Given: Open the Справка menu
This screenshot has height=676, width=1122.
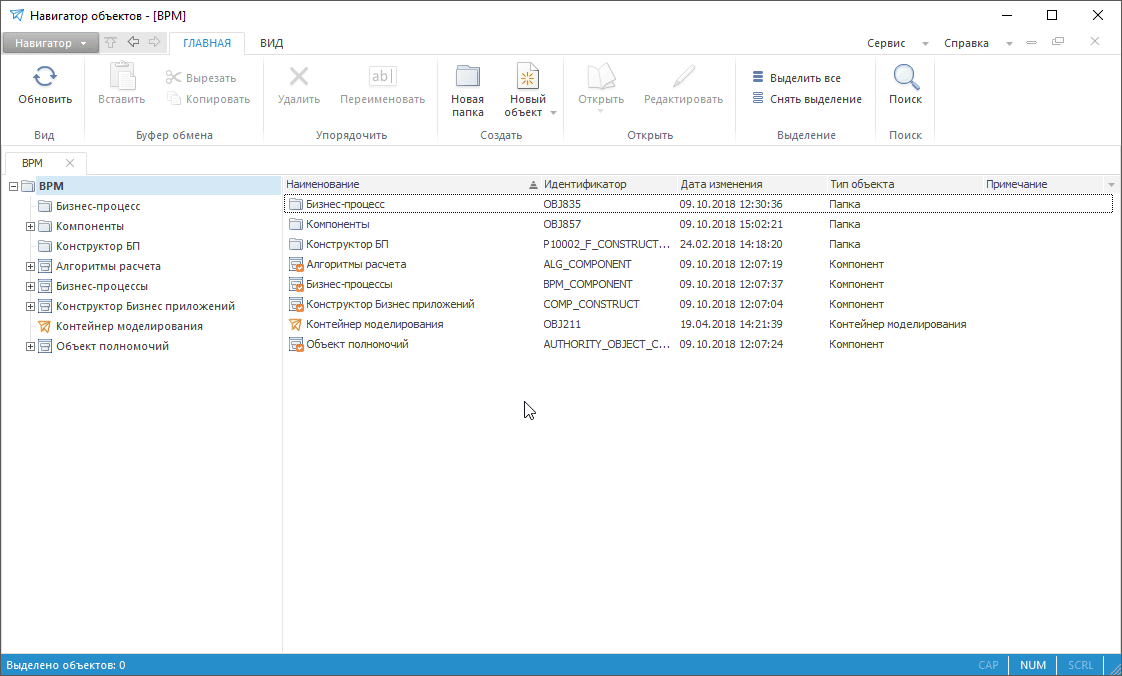Looking at the screenshot, I should click(966, 43).
